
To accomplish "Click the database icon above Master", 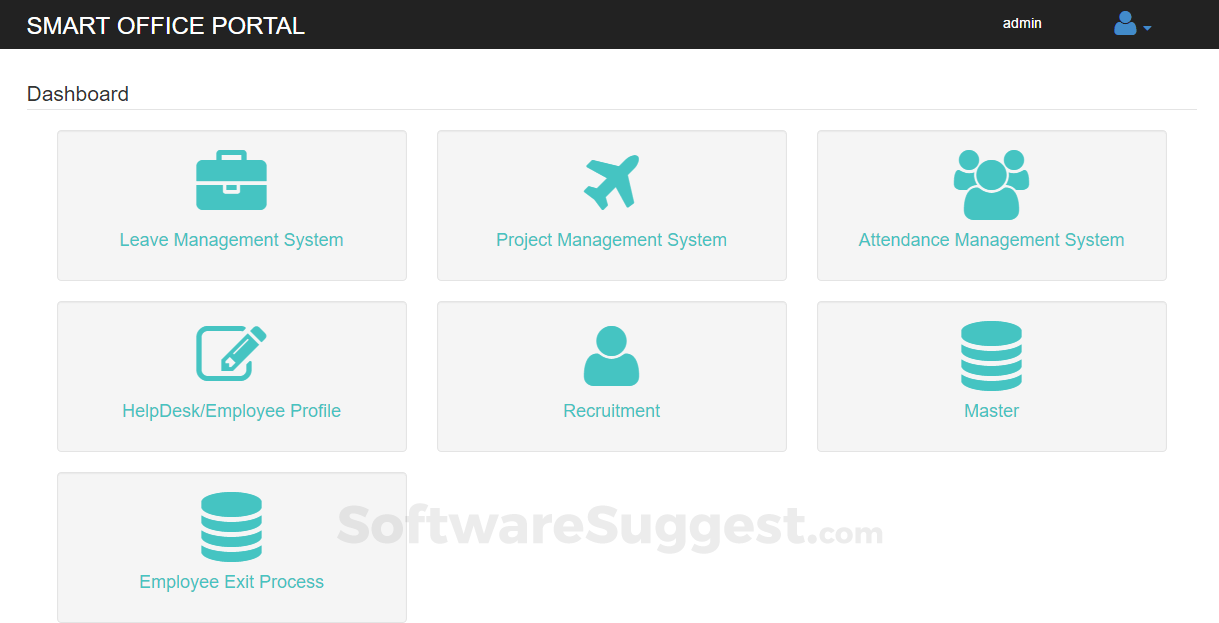I will pos(991,355).
